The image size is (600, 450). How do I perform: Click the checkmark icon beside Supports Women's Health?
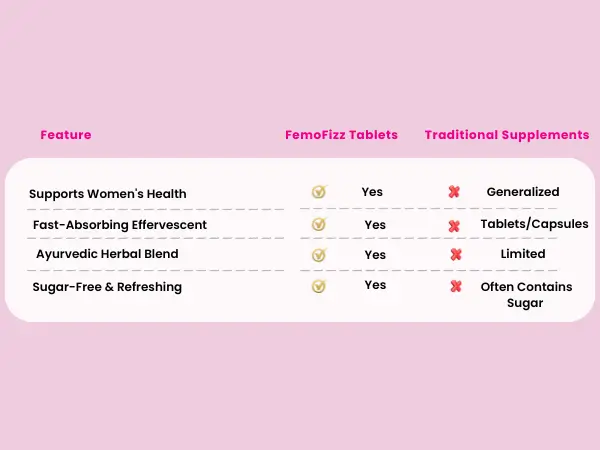319,192
